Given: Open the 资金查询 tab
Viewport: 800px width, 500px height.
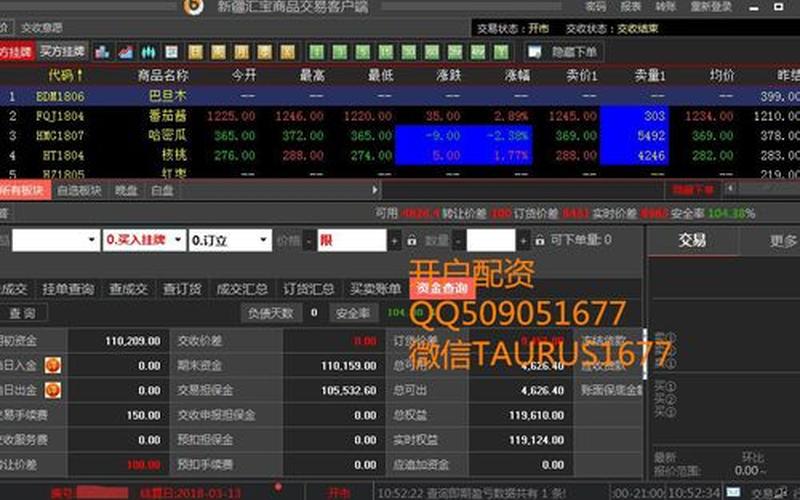Looking at the screenshot, I should [x=442, y=289].
